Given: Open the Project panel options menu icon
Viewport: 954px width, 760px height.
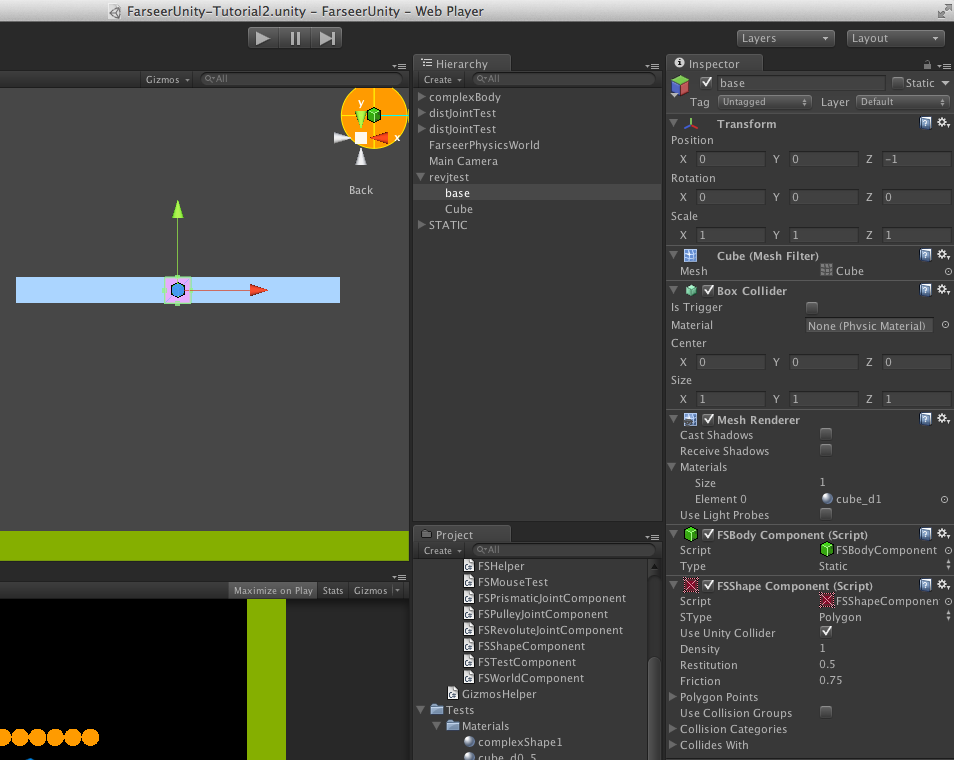Looking at the screenshot, I should (x=652, y=537).
